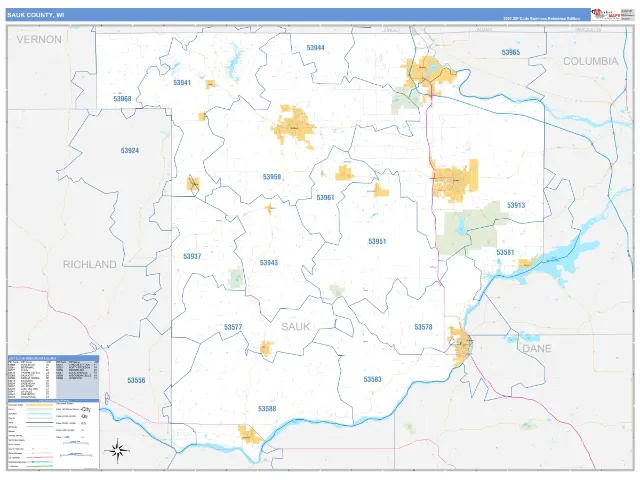Image resolution: width=640 pixels, height=480 pixels.
Task: Select ZIP code label 53941
Action: pyautogui.click(x=182, y=83)
